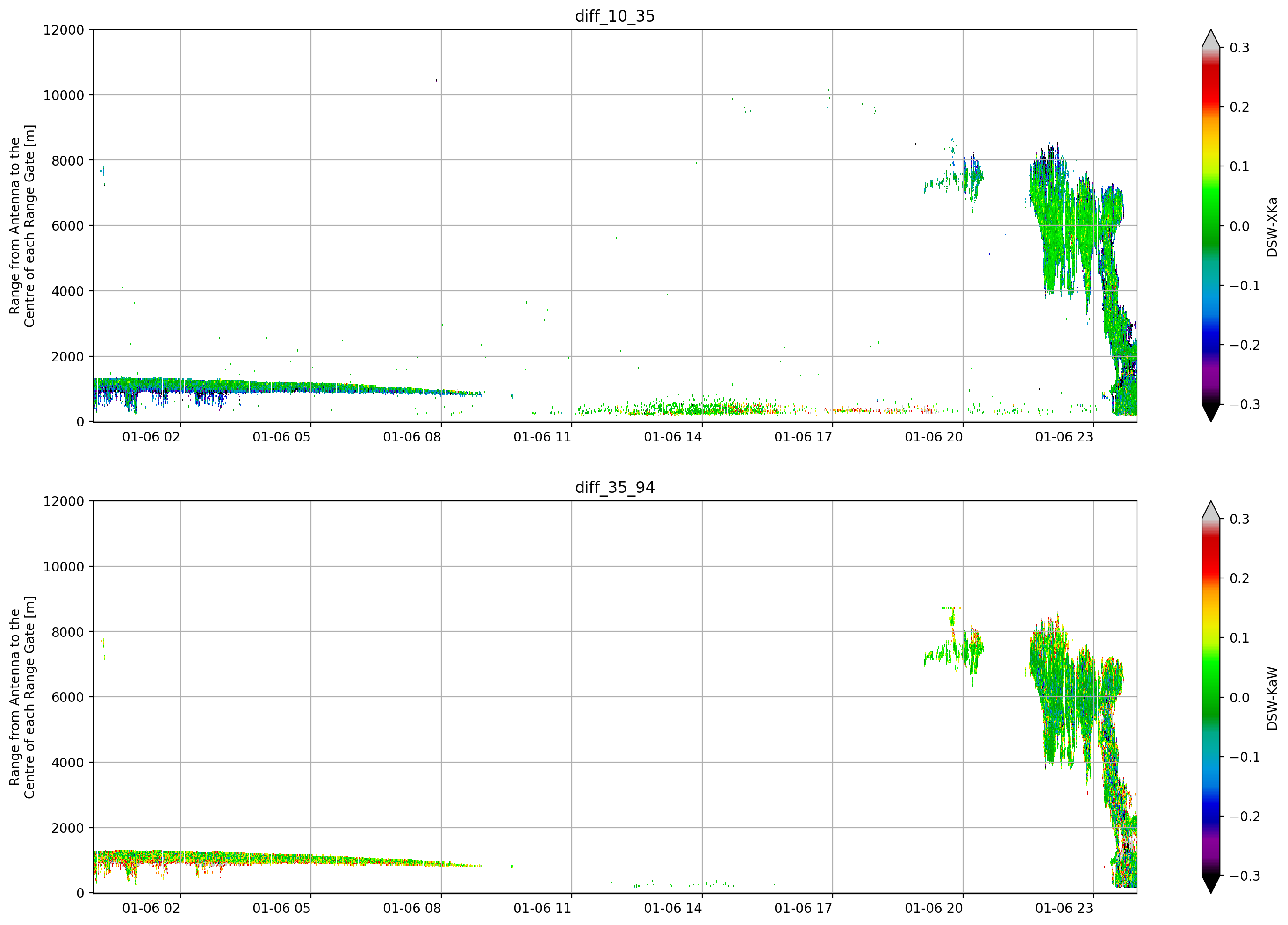The height and width of the screenshot is (925, 1288).
Task: Select the "DSW-KaW" colorbar label
Action: pos(1272,698)
